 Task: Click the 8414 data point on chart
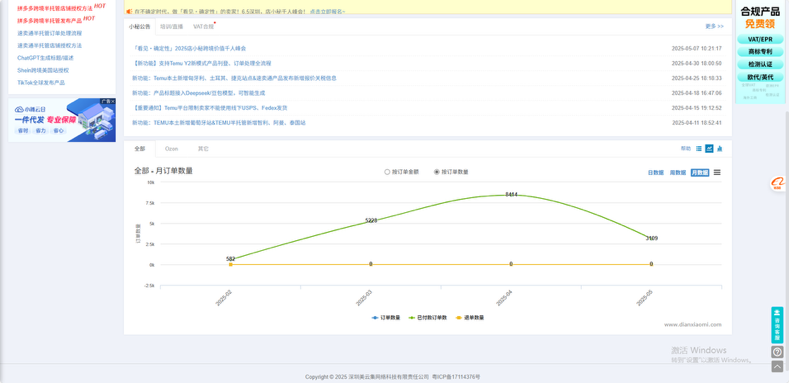[511, 195]
